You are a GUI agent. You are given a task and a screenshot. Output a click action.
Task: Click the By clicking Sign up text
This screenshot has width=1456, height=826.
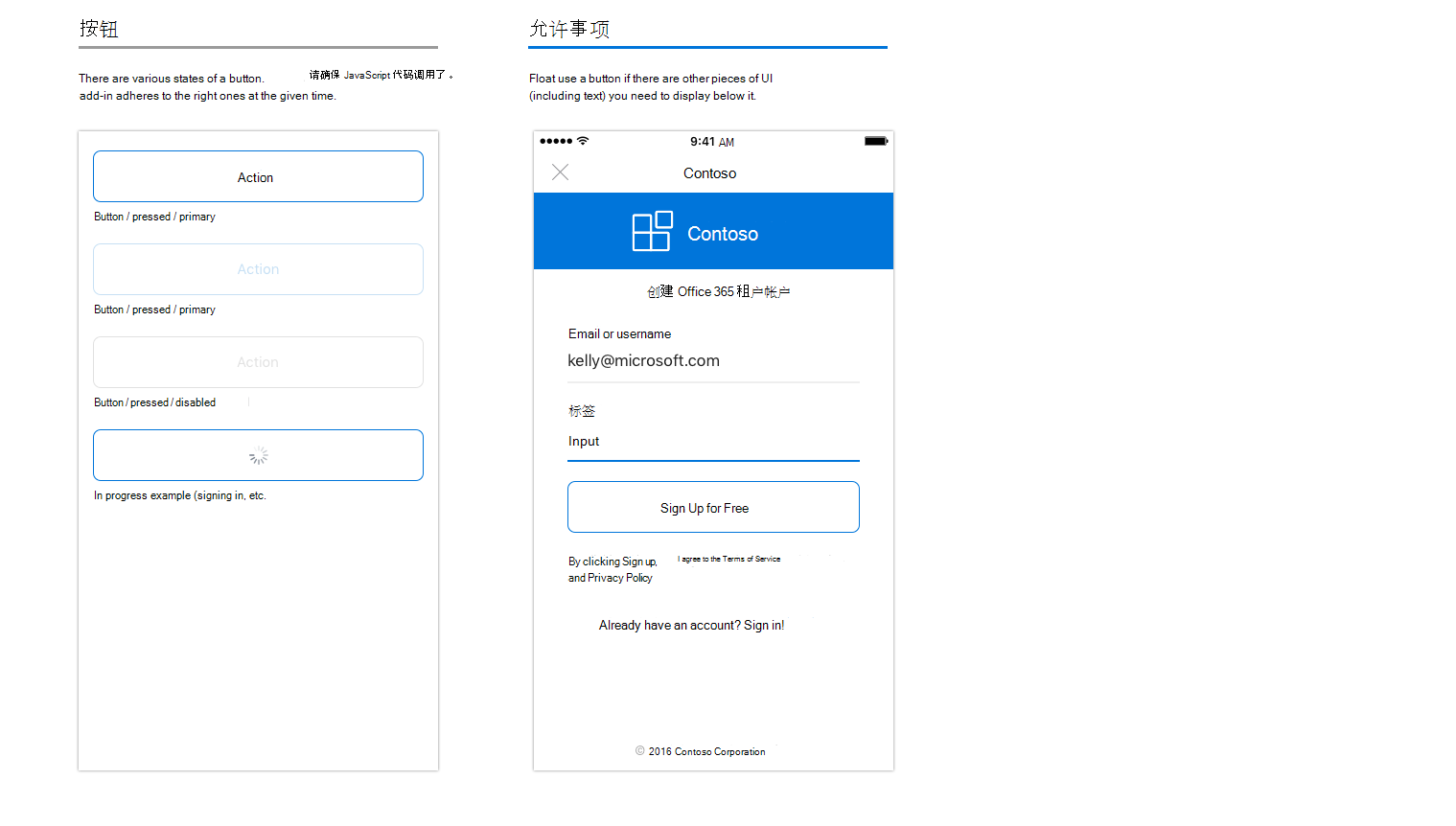(x=612, y=562)
